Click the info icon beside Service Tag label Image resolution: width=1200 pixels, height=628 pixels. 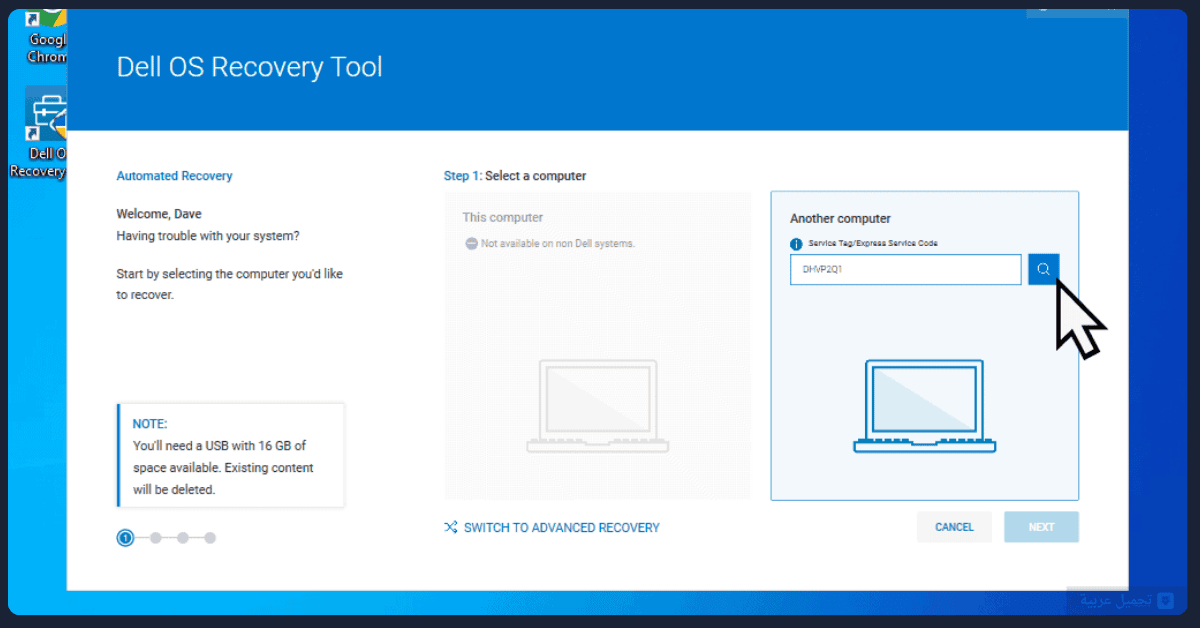(797, 244)
